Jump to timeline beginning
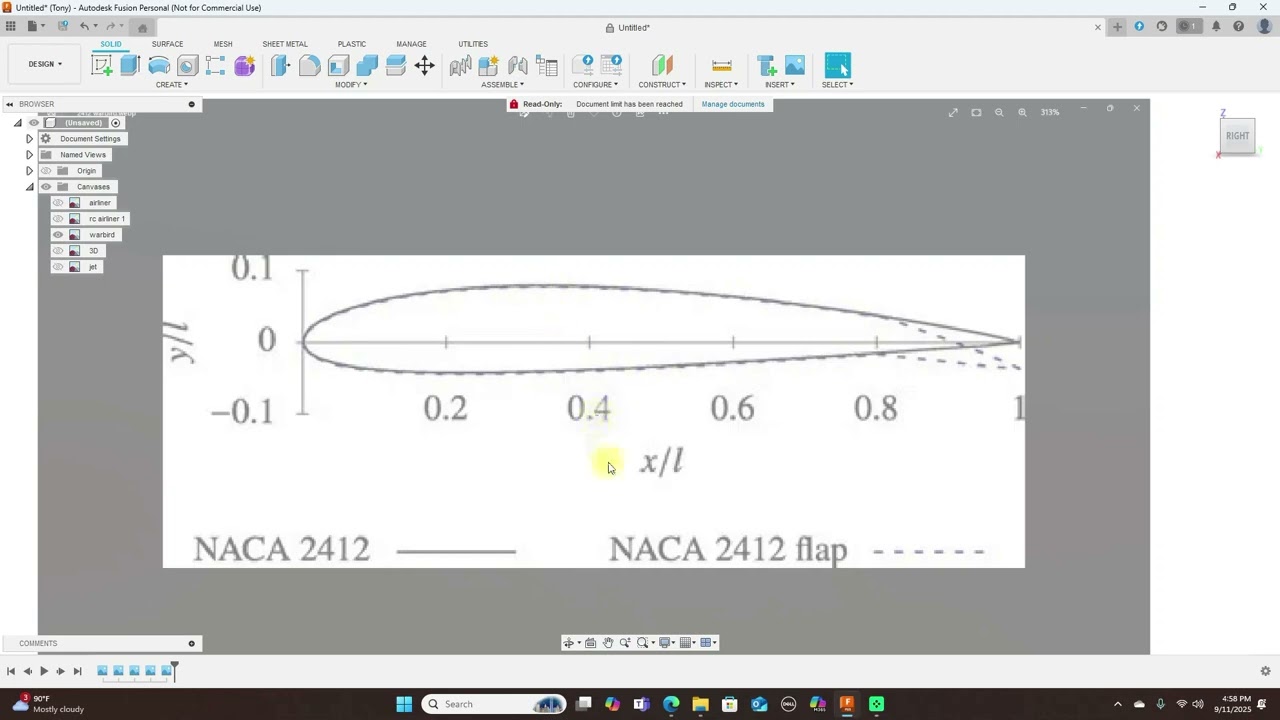Image resolution: width=1280 pixels, height=720 pixels. (11, 671)
